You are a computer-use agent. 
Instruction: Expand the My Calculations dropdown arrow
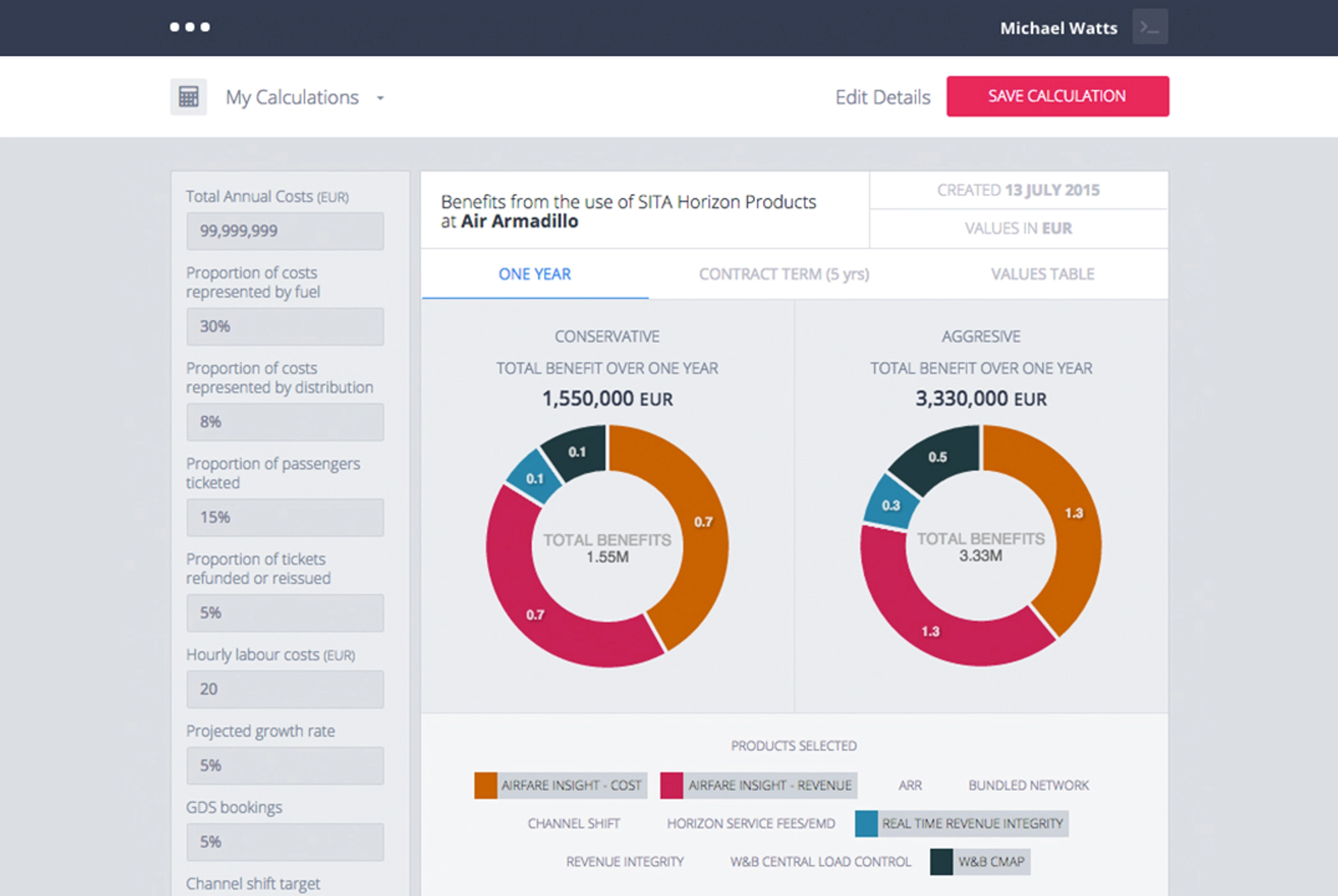pos(380,98)
